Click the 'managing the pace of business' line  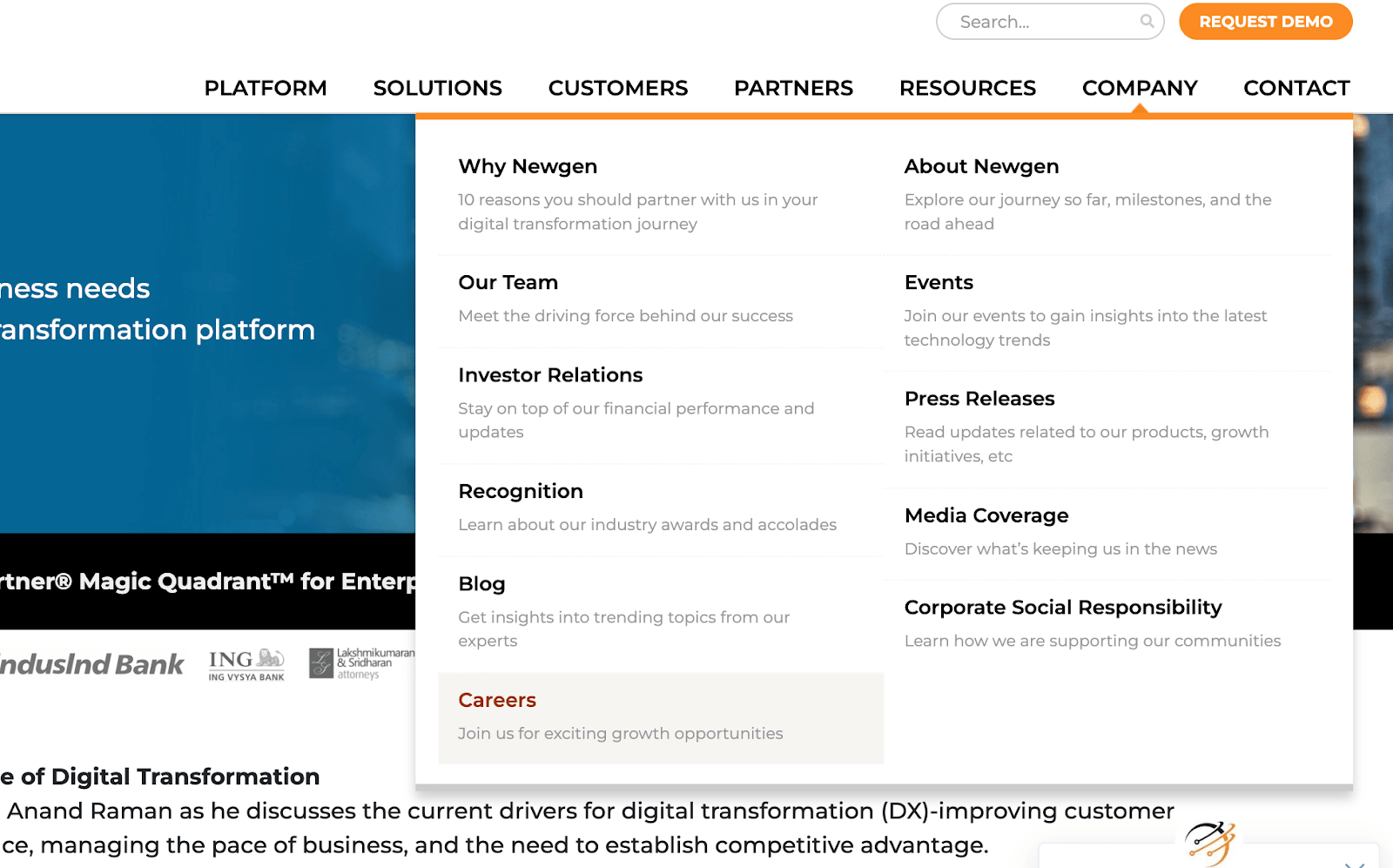pos(495,846)
